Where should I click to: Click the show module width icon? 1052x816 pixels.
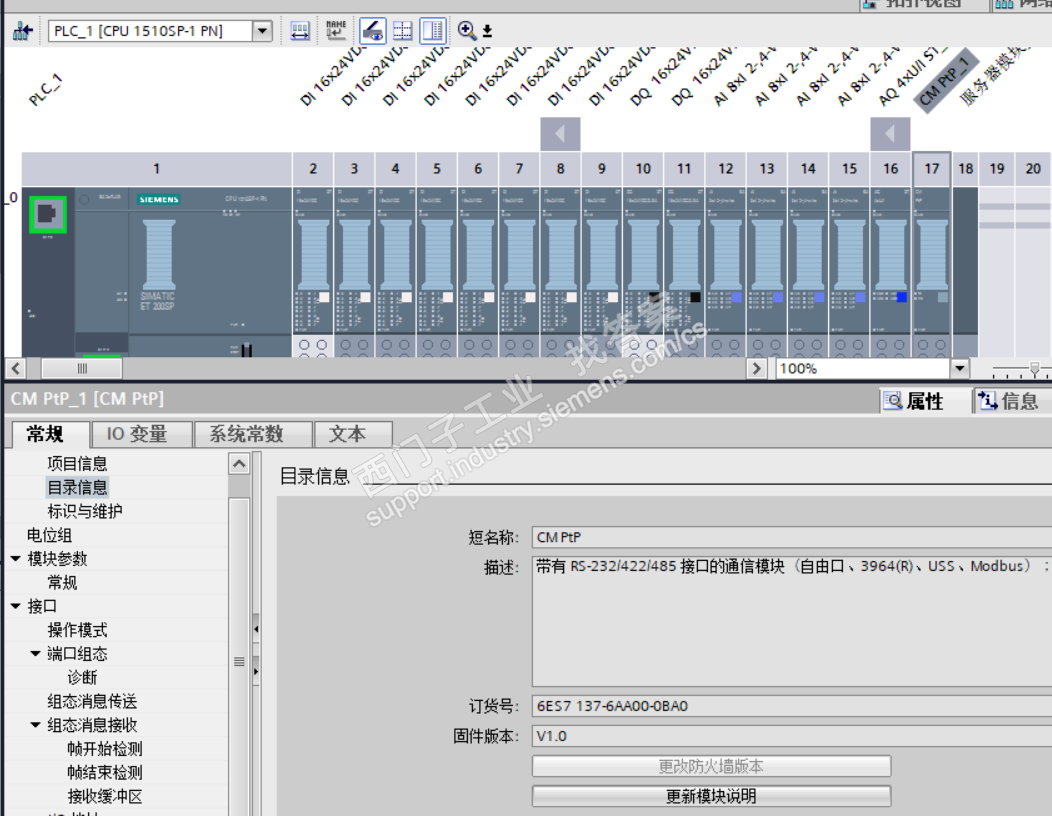click(300, 31)
